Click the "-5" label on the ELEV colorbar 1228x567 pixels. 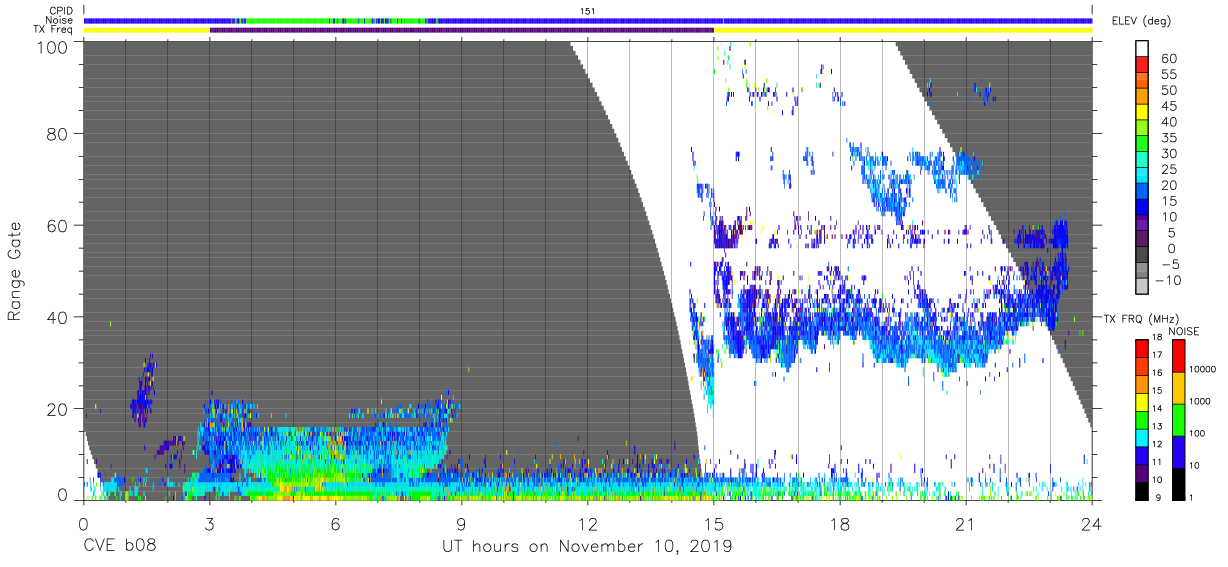point(1170,265)
